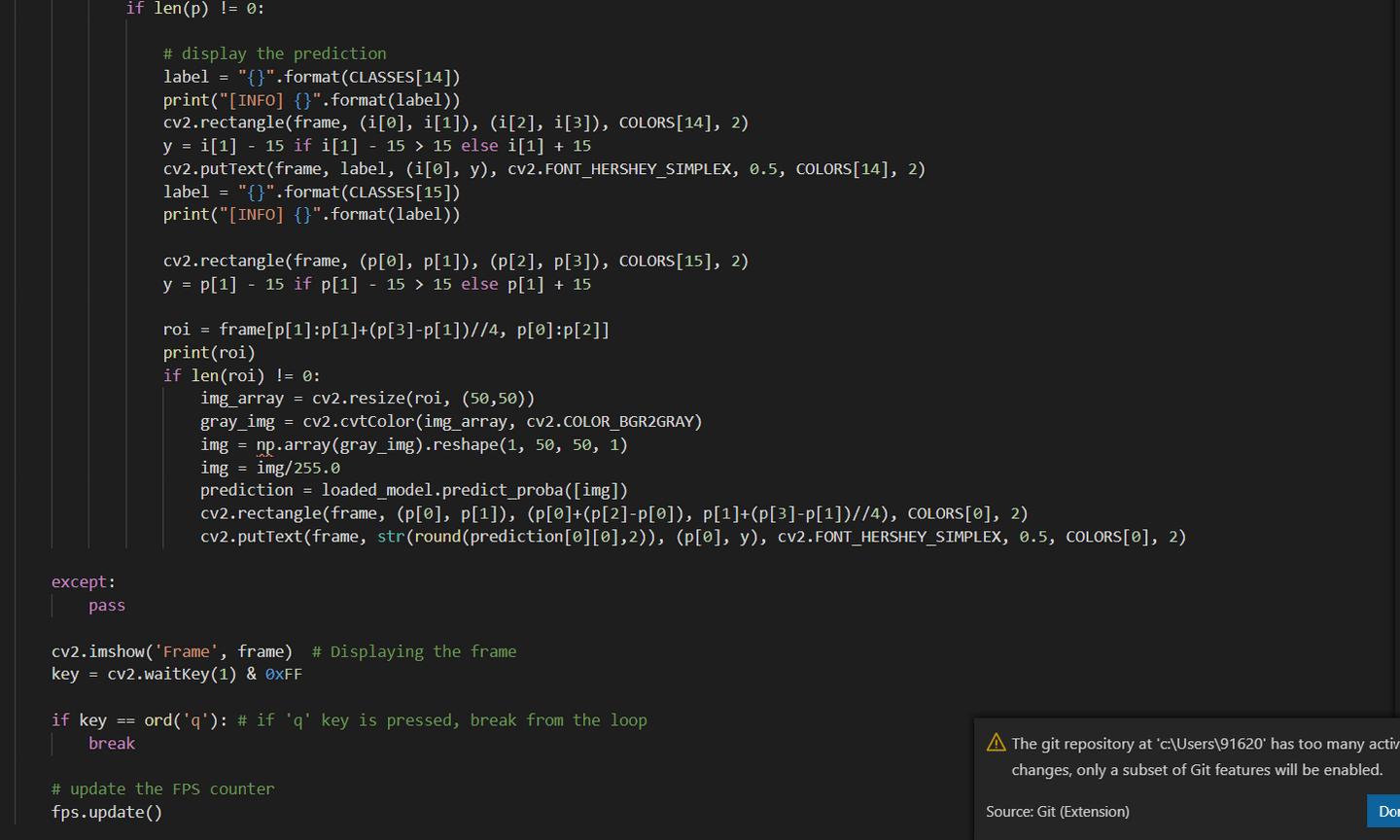Click the 'gray_img = cv2.cvtColor' line
1400x840 pixels.
tap(451, 422)
